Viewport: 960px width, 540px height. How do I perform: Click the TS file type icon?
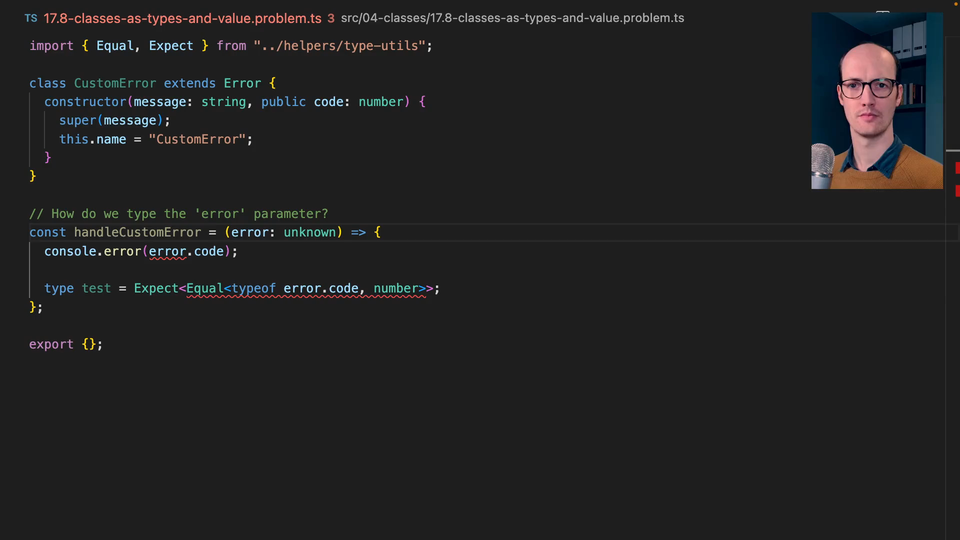click(x=31, y=18)
